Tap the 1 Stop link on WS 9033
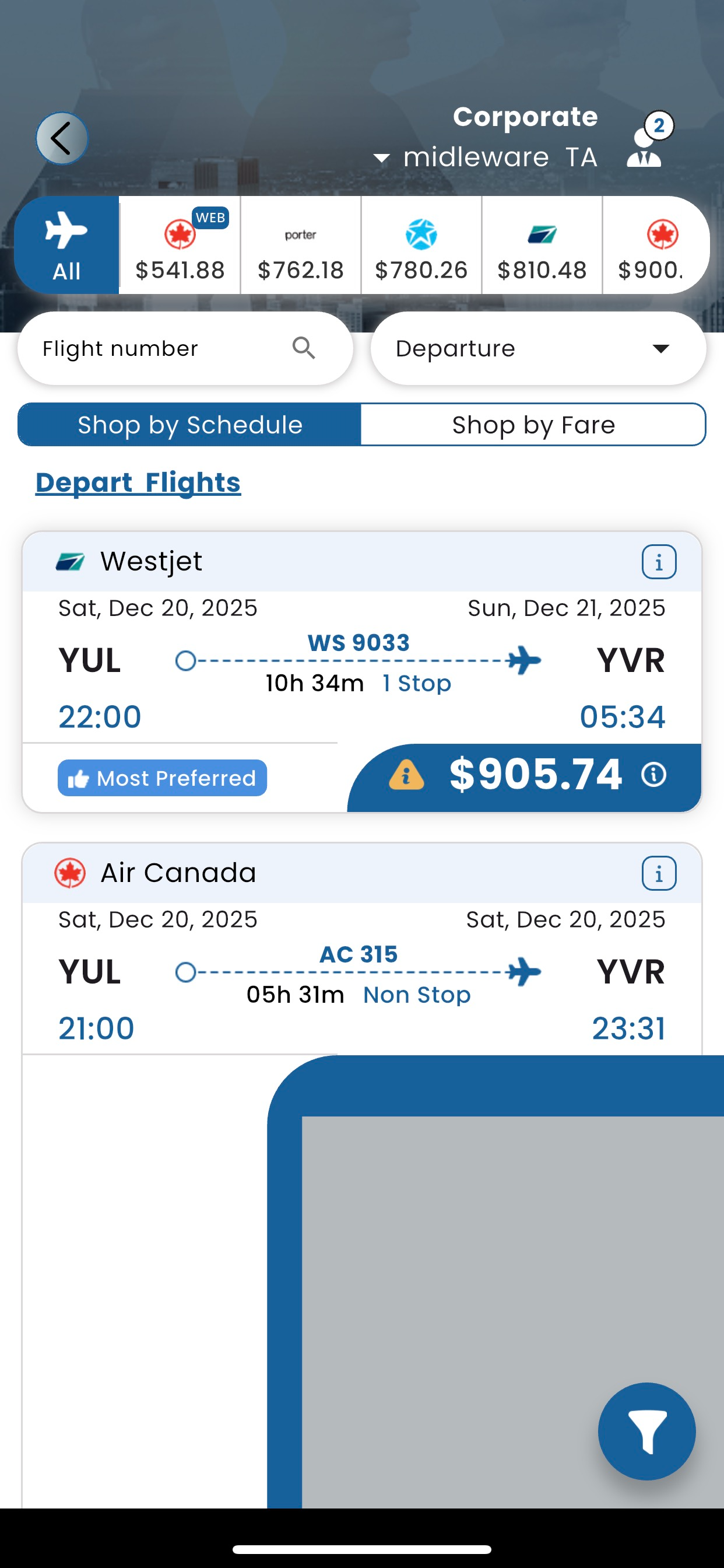 pyautogui.click(x=417, y=684)
